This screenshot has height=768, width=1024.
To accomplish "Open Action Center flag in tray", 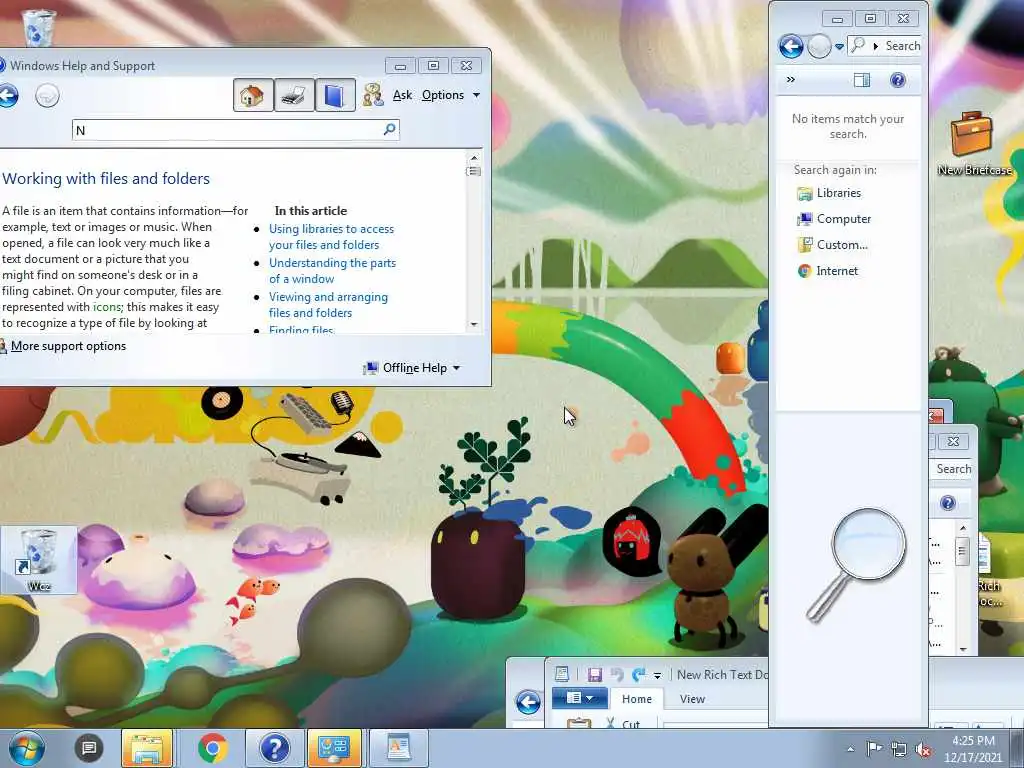I will pyautogui.click(x=874, y=749).
